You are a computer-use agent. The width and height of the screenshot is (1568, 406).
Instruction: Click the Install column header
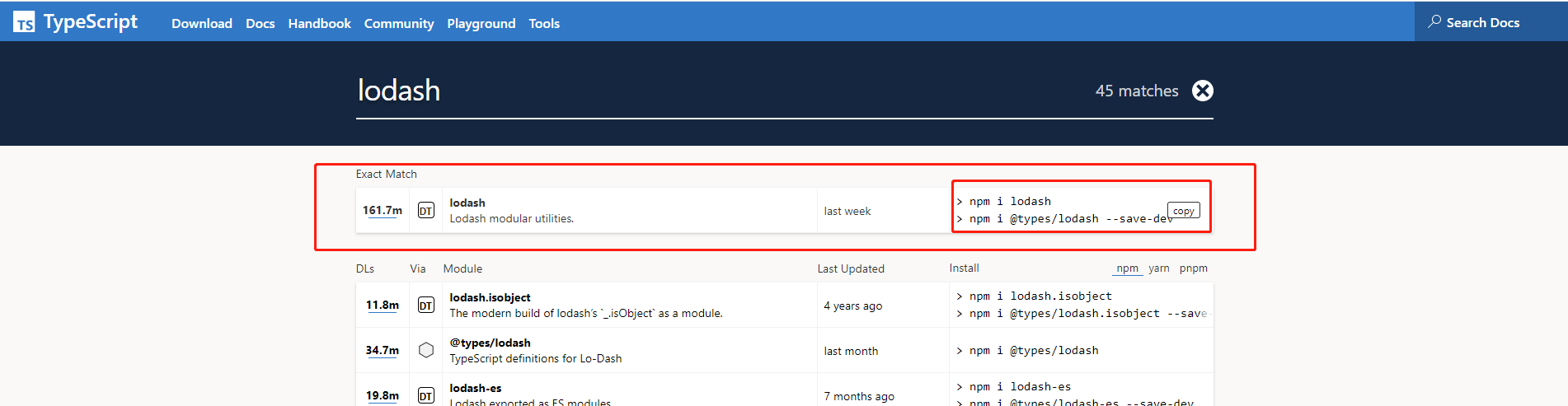point(964,268)
